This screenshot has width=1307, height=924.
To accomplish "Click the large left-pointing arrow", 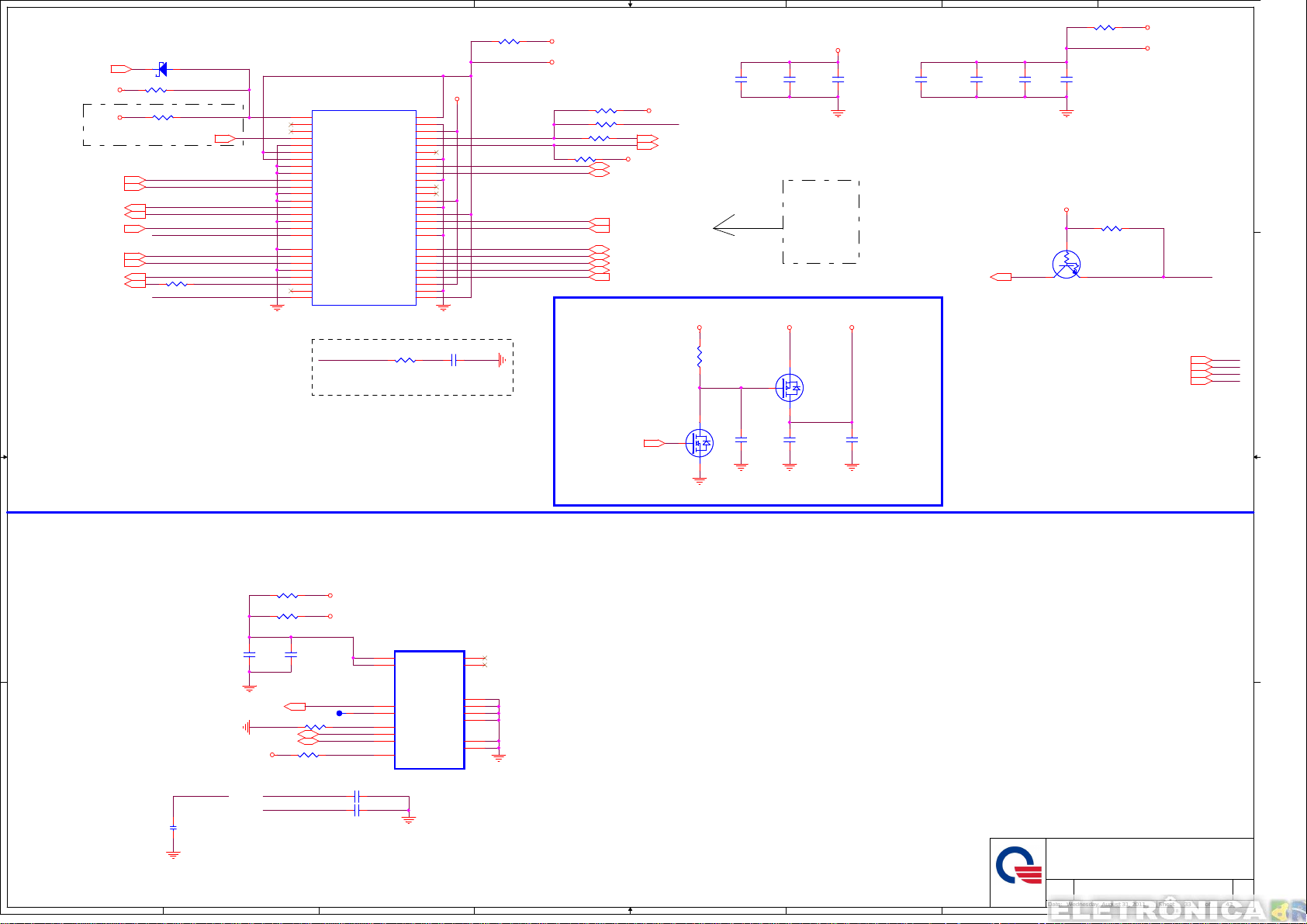I will click(x=748, y=227).
